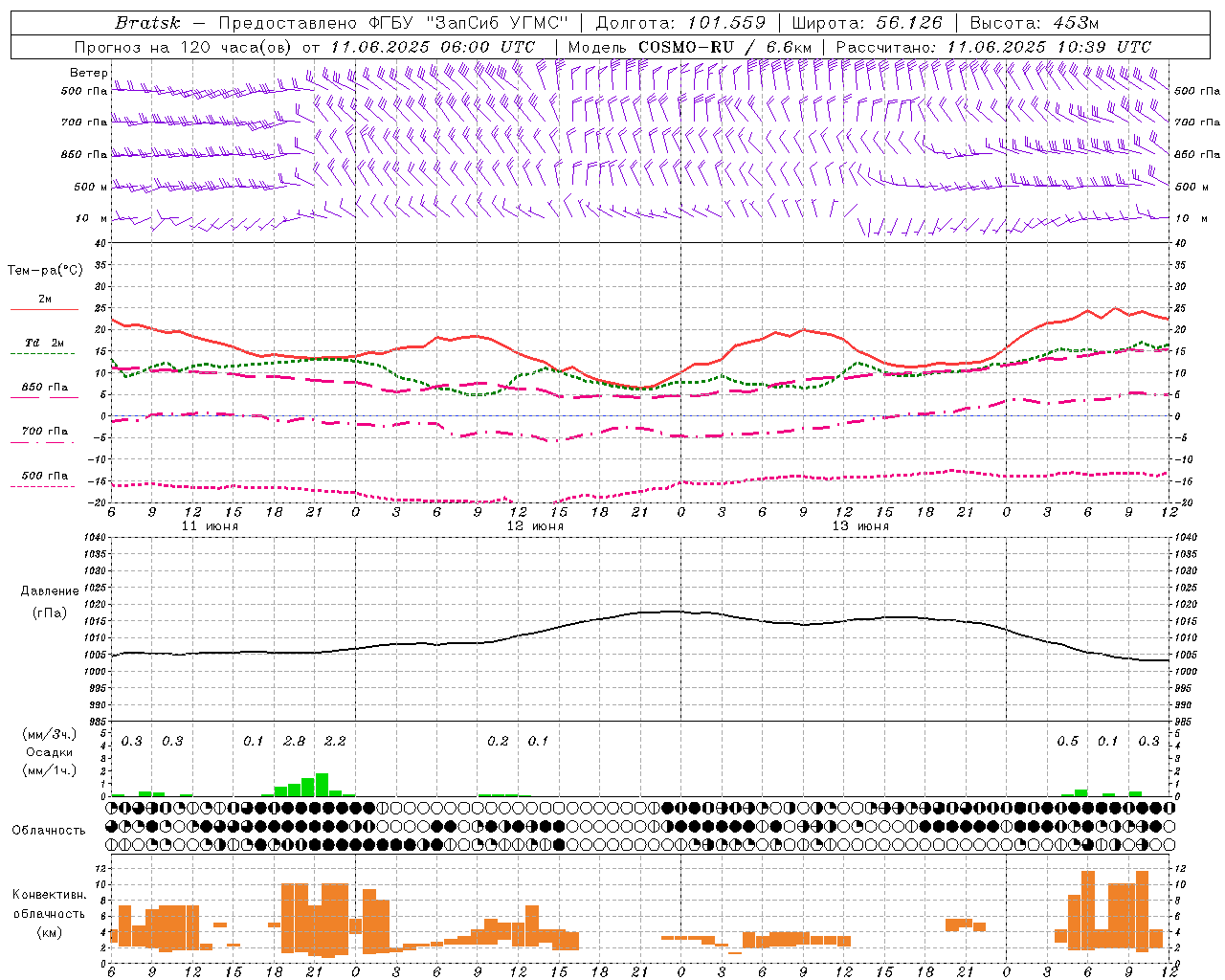1225x980 pixels.
Task: Click the Широта: 56.126 value
Action: click(x=867, y=23)
